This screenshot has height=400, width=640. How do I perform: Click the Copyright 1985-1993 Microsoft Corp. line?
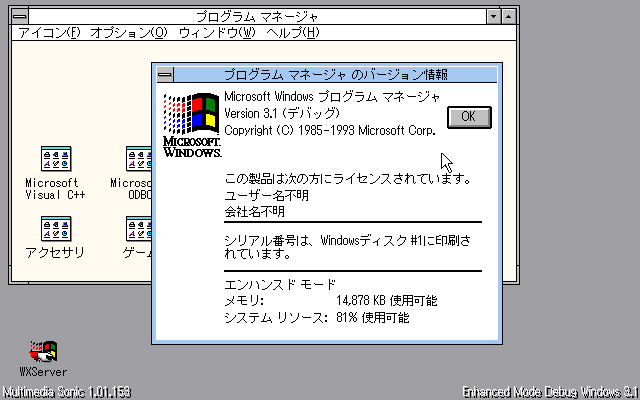coord(330,130)
